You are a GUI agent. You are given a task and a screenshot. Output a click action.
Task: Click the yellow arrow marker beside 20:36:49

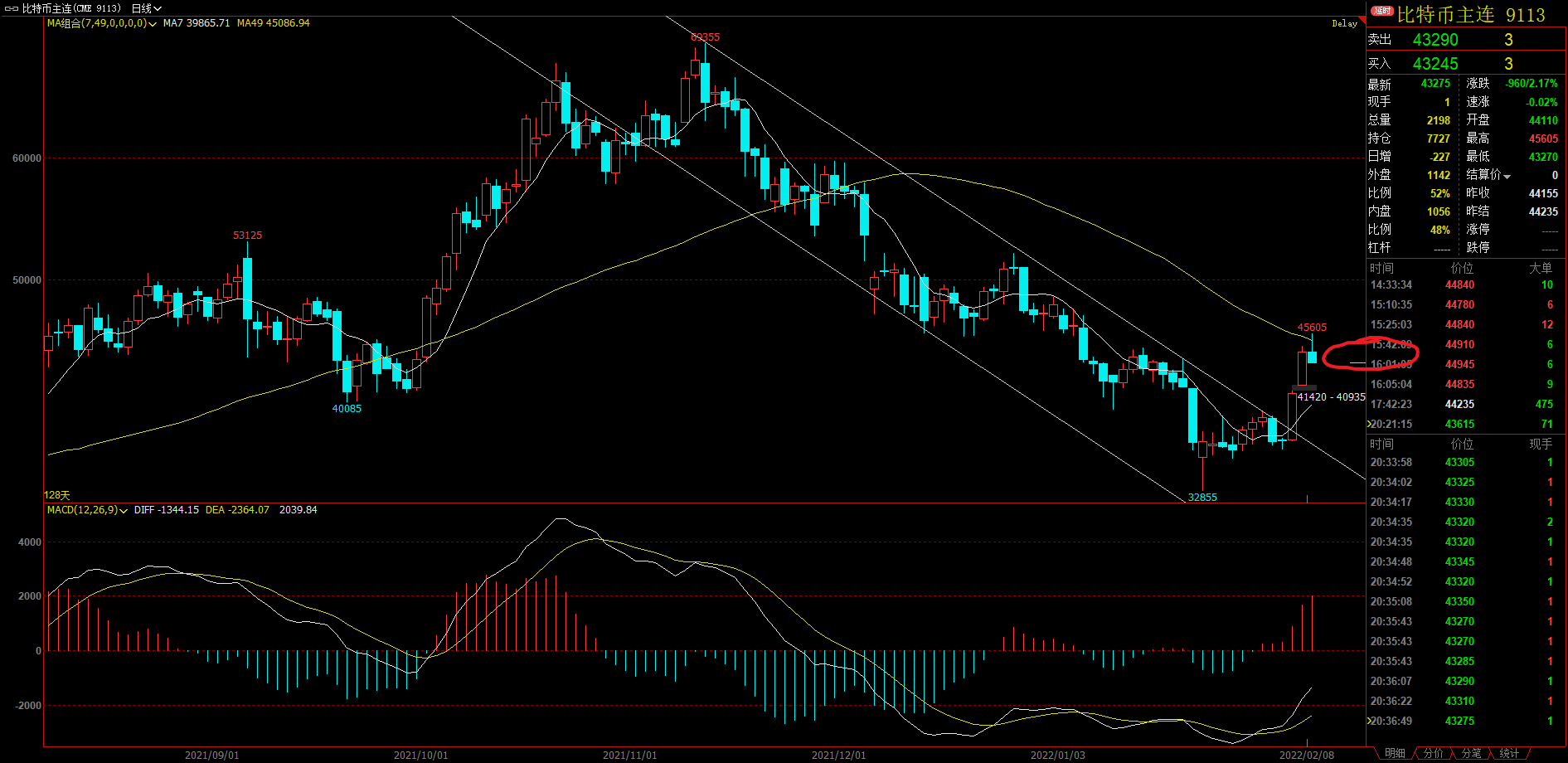coord(1369,721)
